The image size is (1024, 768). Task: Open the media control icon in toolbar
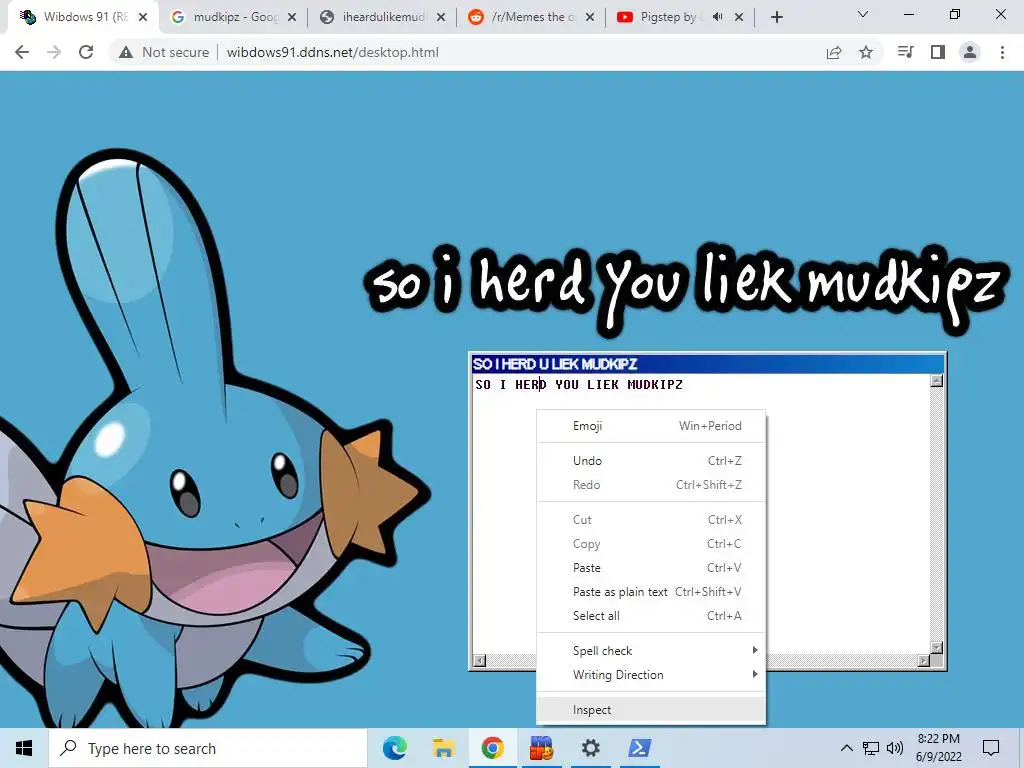[905, 52]
